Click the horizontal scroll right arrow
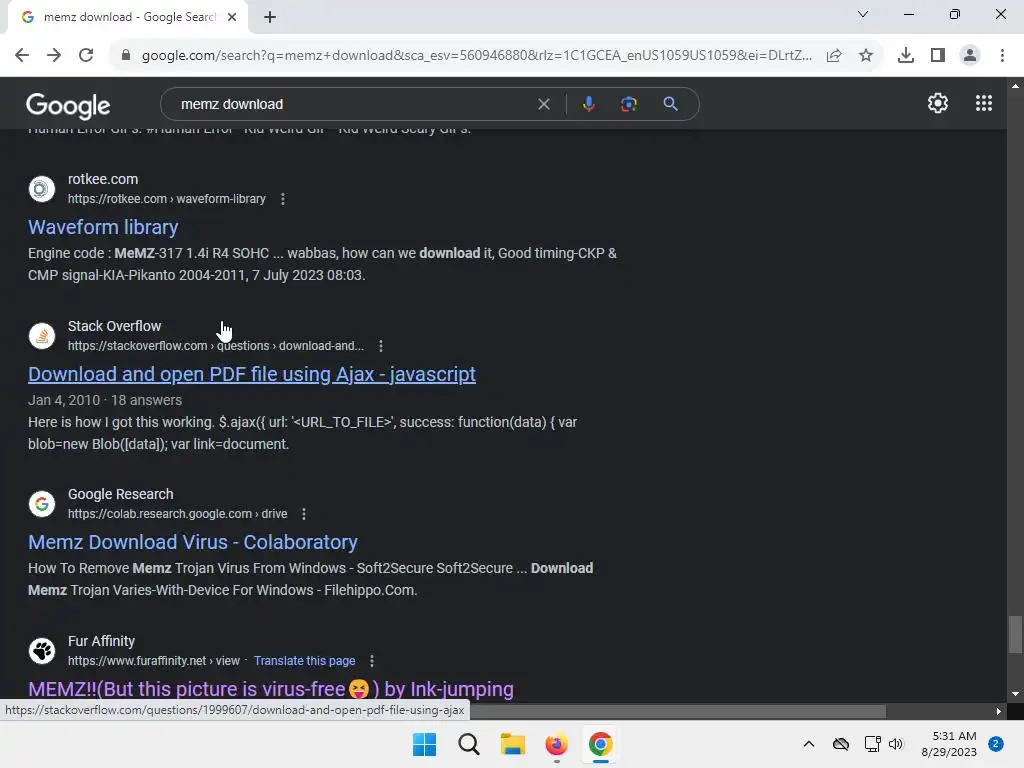This screenshot has height=768, width=1024. coord(999,711)
